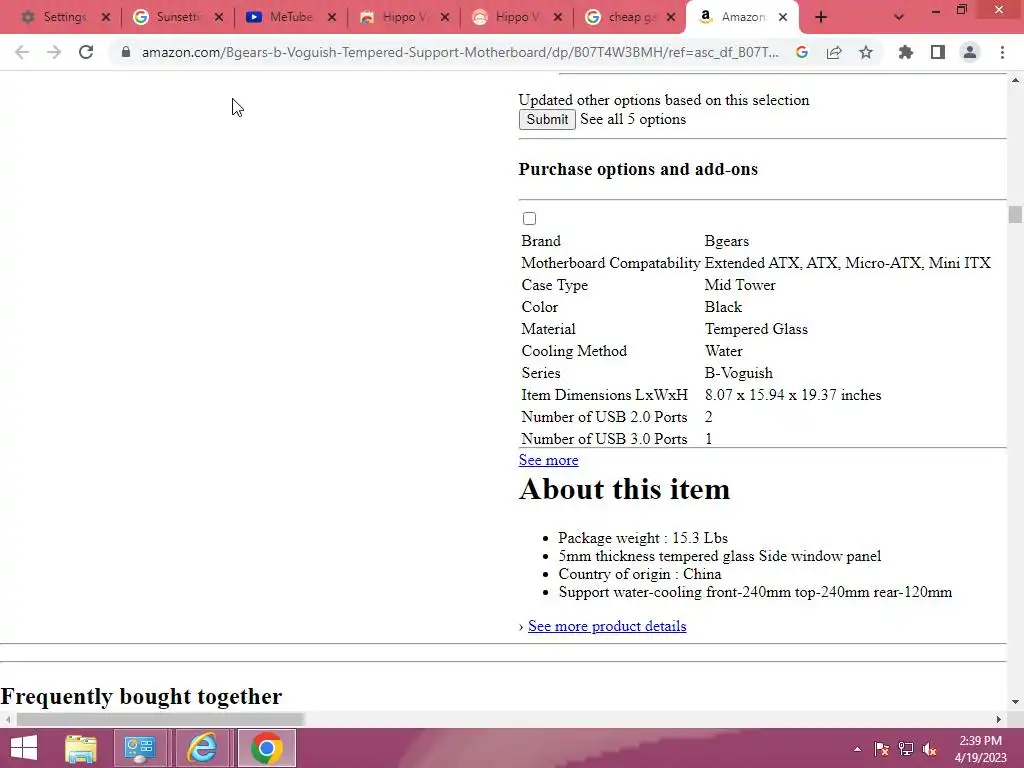
Task: Tick the purchase options checkbox
Action: click(x=530, y=219)
